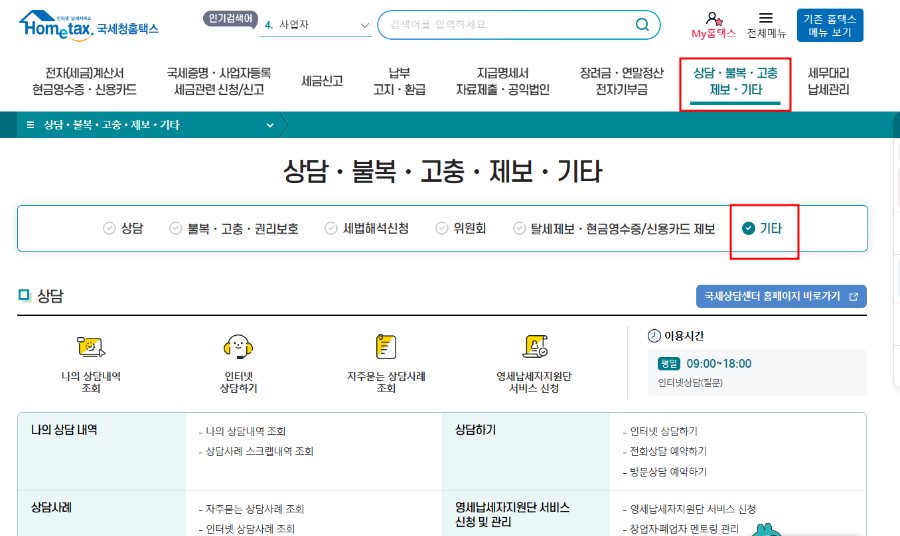900x536 pixels.
Task: Open 상담사례 스크랩내역 조회 link
Action: click(259, 451)
